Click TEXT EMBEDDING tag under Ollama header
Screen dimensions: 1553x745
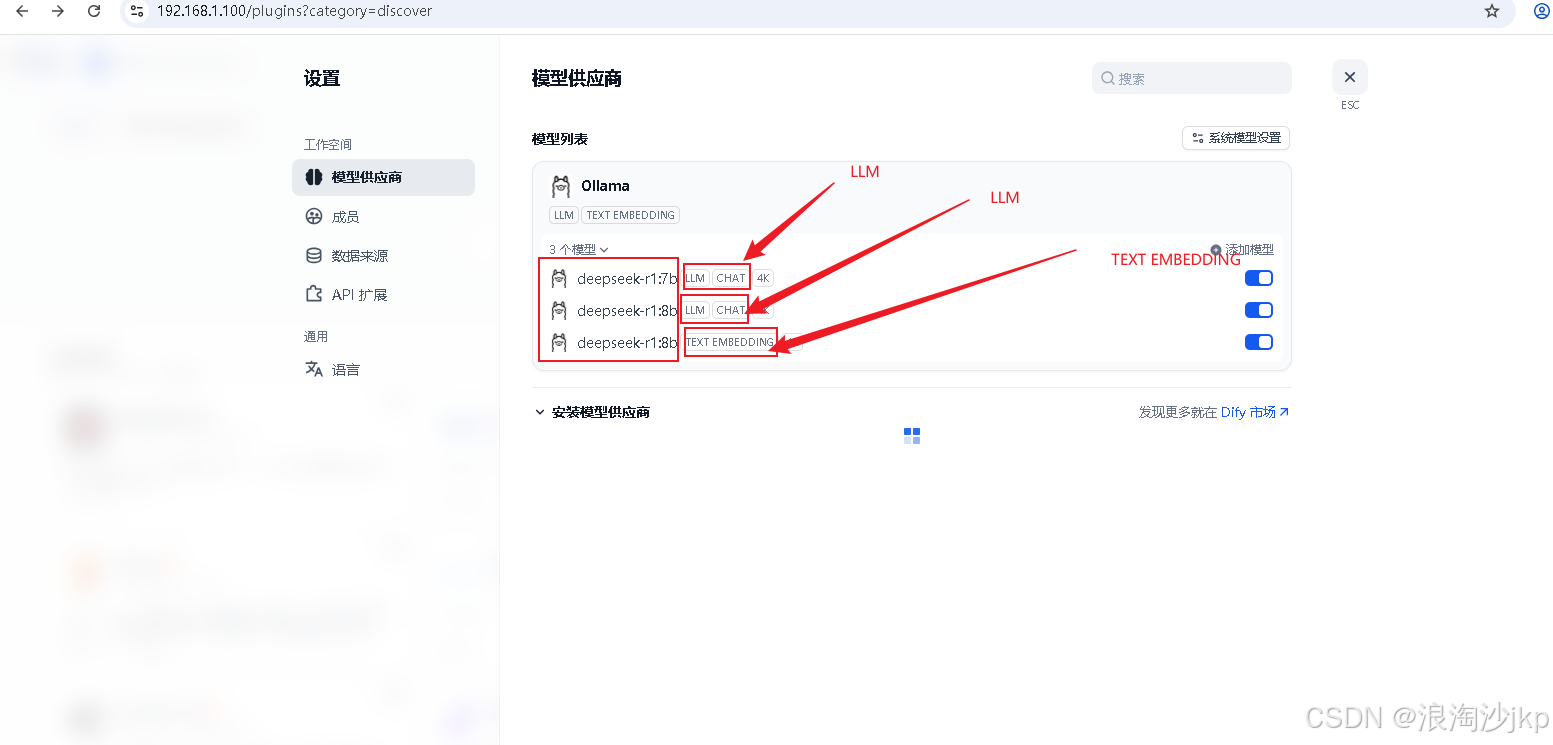click(631, 215)
